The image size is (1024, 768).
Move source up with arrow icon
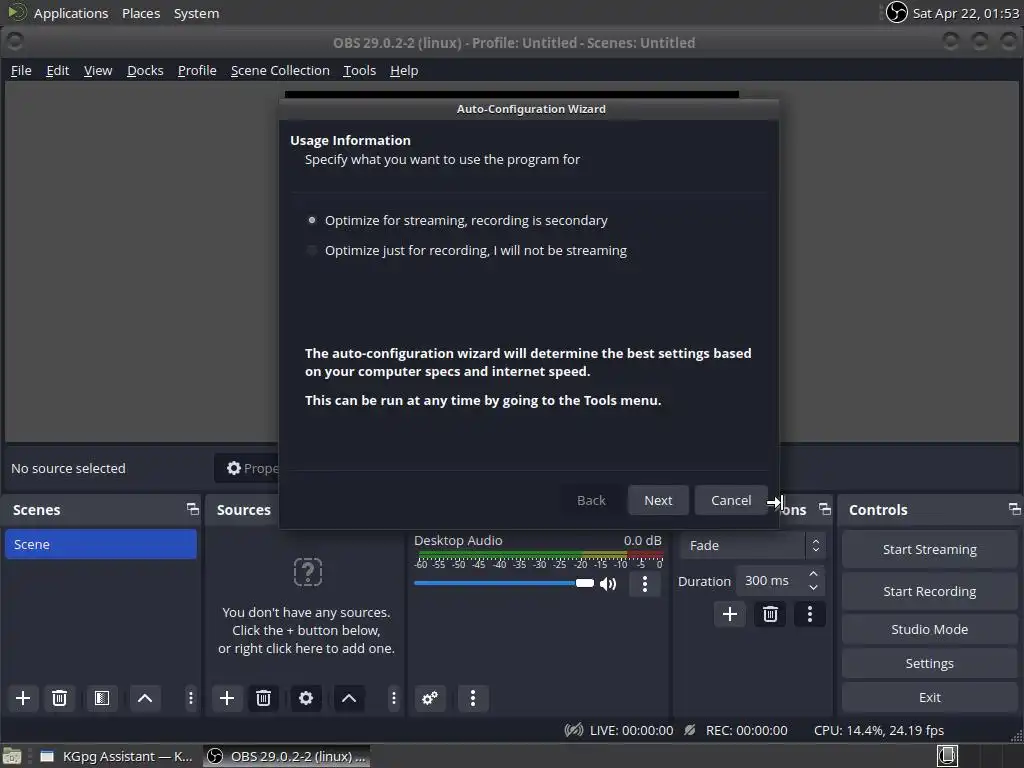pos(349,698)
